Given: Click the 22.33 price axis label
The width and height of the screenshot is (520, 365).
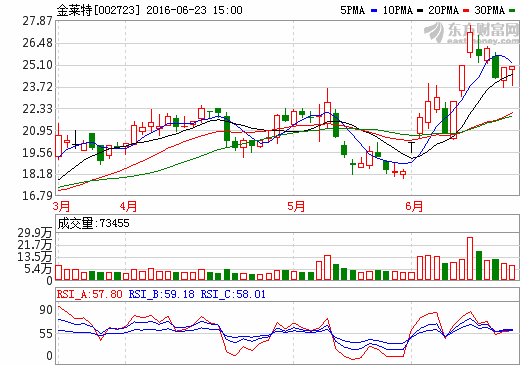Looking at the screenshot, I should [x=37, y=109].
